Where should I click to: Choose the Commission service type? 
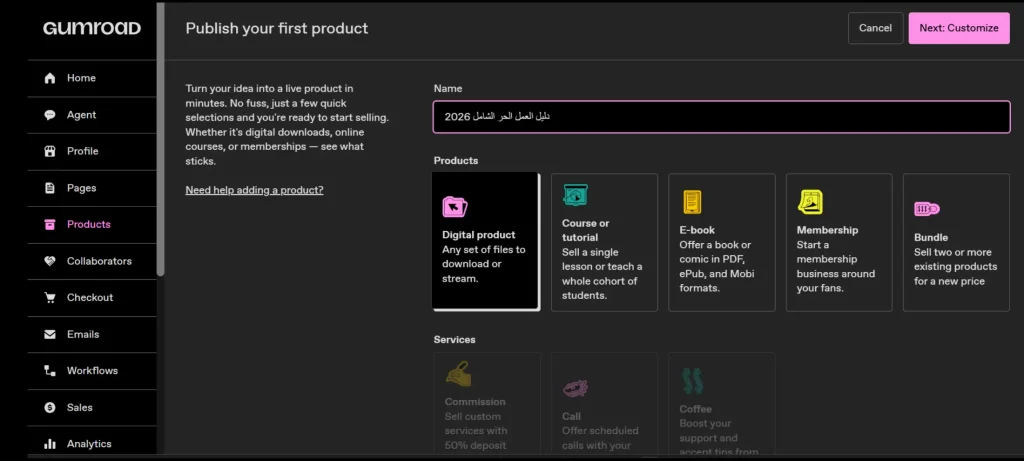487,404
